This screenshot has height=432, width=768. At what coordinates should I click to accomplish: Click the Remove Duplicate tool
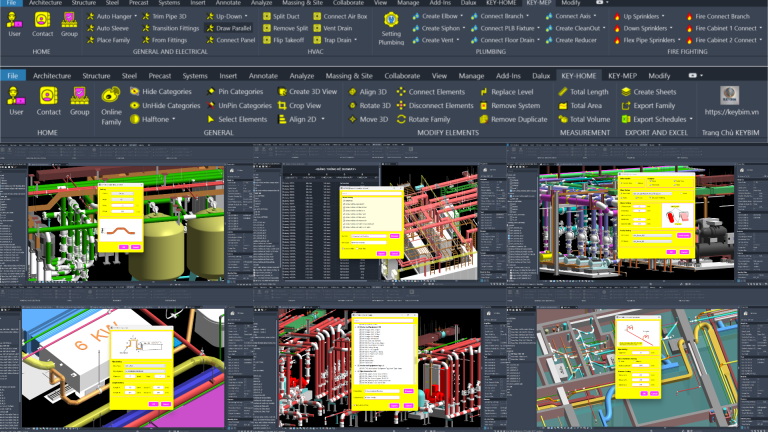513,119
